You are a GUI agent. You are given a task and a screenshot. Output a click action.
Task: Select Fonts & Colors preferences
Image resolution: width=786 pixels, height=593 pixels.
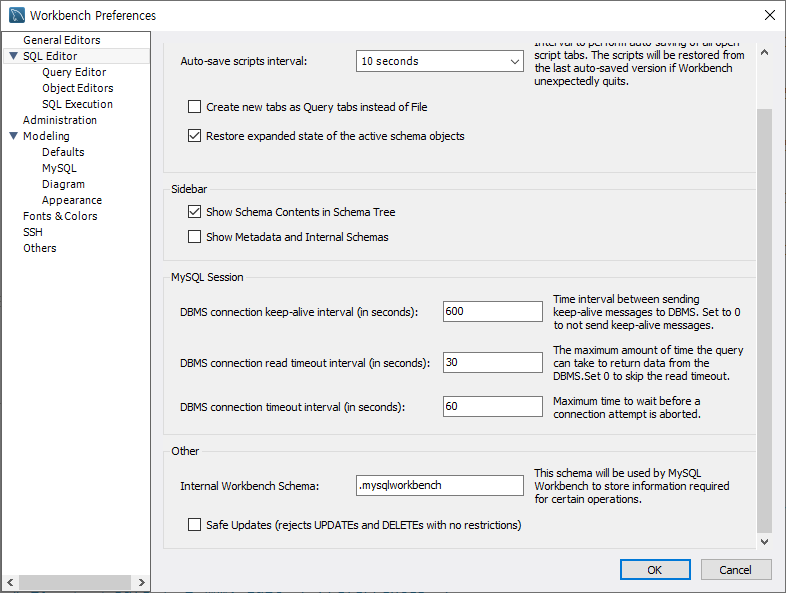pos(60,216)
